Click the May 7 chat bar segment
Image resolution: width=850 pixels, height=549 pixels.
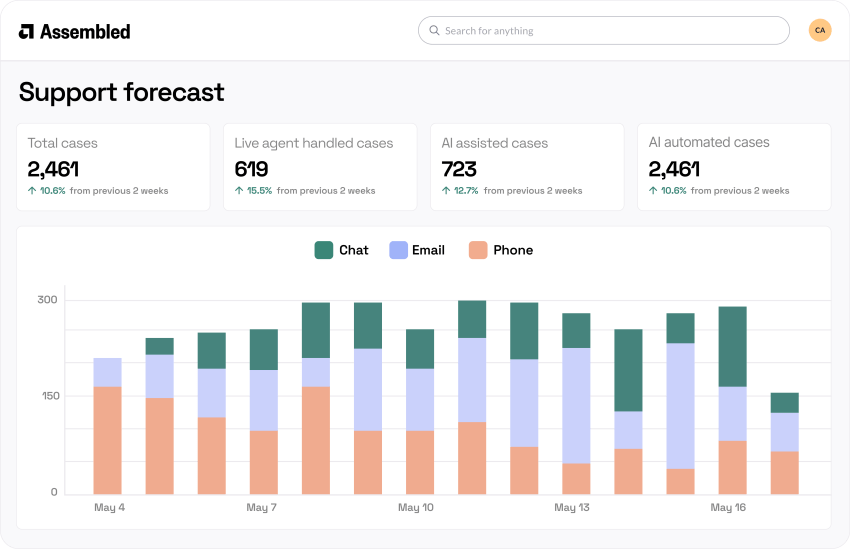[x=263, y=350]
